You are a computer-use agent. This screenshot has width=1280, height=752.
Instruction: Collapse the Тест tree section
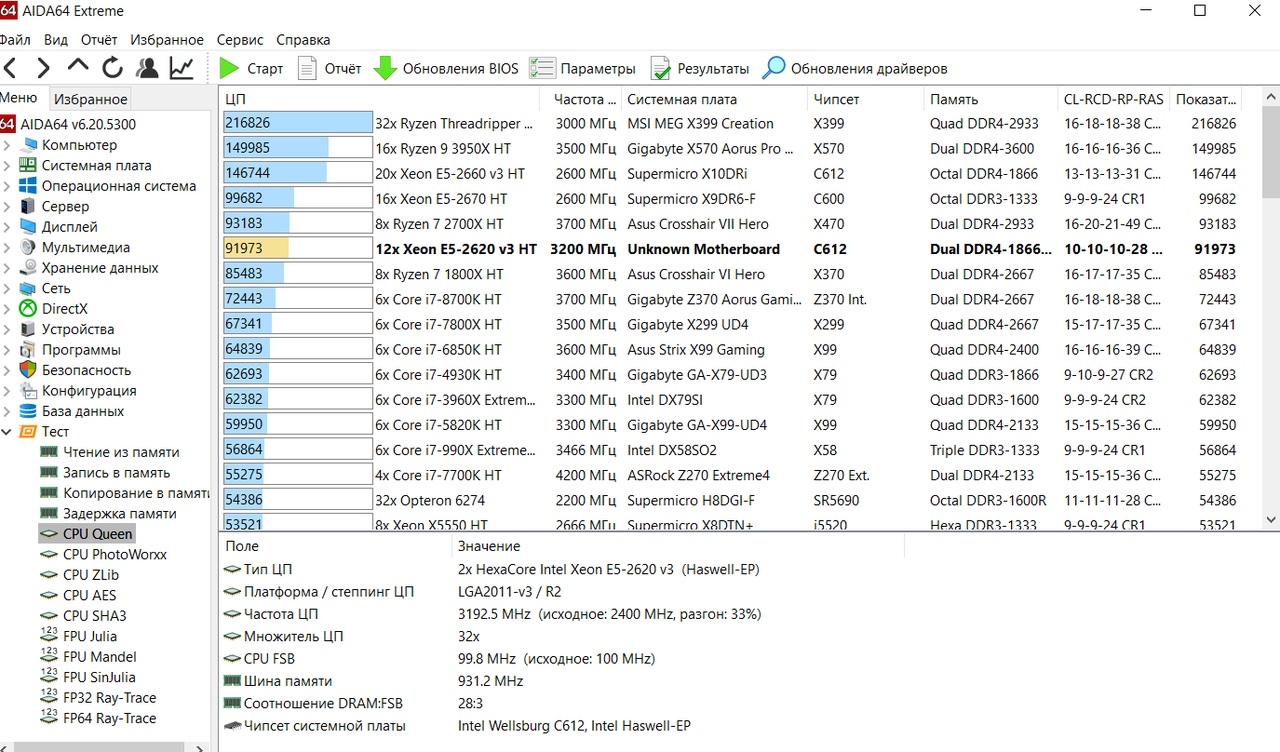[x=8, y=432]
